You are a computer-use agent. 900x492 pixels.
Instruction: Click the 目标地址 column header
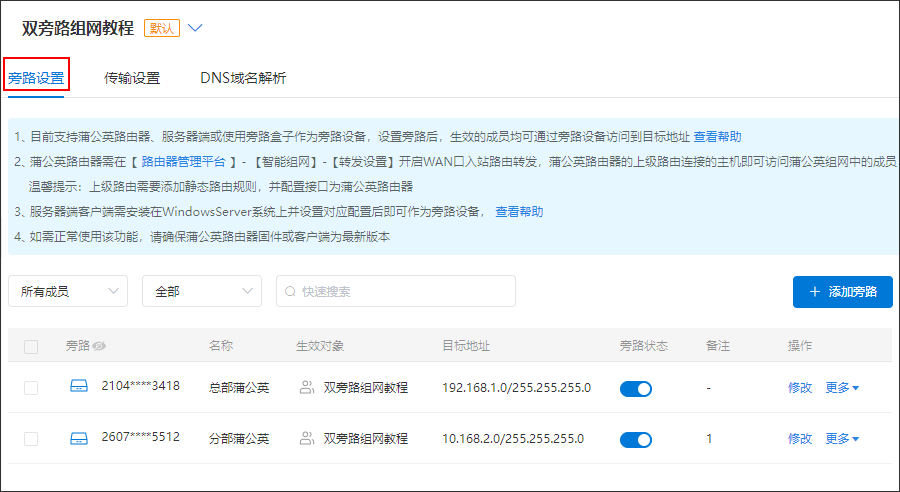pyautogui.click(x=466, y=346)
